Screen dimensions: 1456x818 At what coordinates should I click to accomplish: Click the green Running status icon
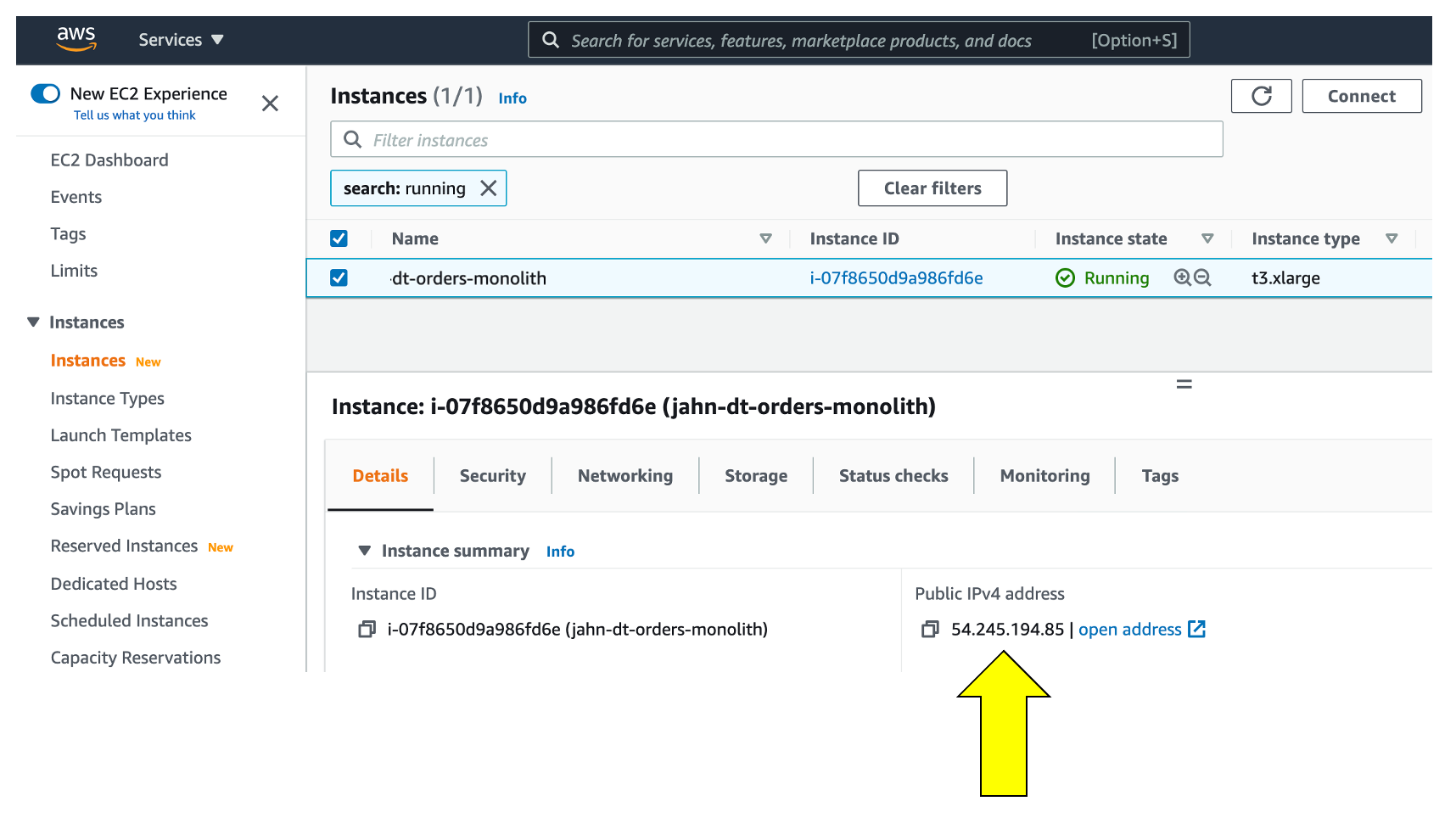click(x=1065, y=277)
